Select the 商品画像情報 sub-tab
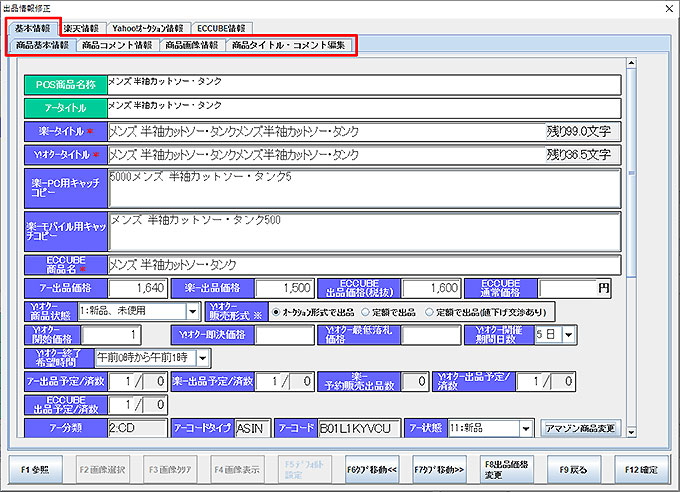Viewport: 680px width, 492px height. click(x=191, y=45)
